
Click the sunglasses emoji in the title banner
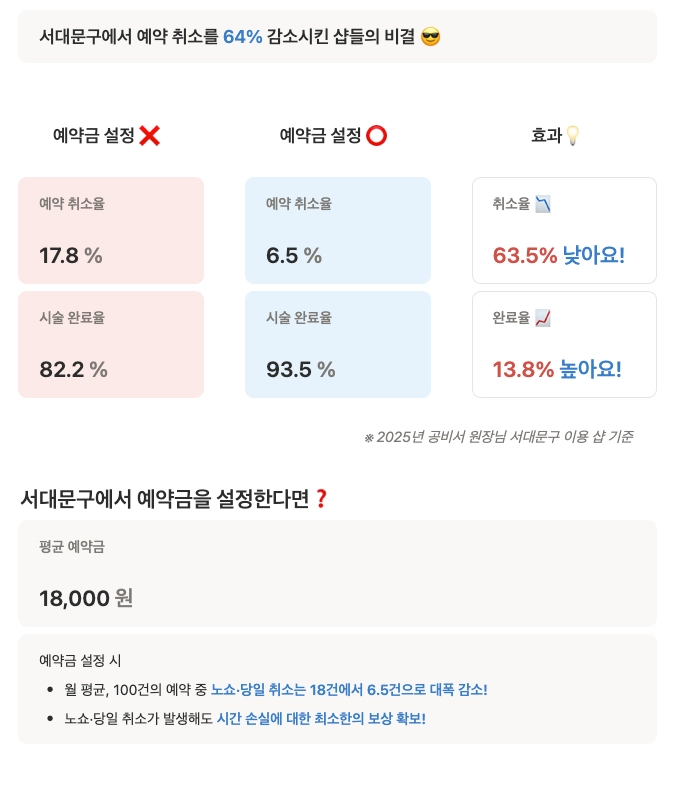(x=431, y=37)
